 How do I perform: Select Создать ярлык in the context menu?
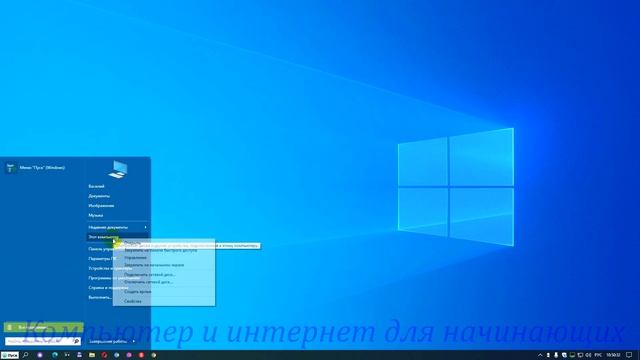pos(138,292)
